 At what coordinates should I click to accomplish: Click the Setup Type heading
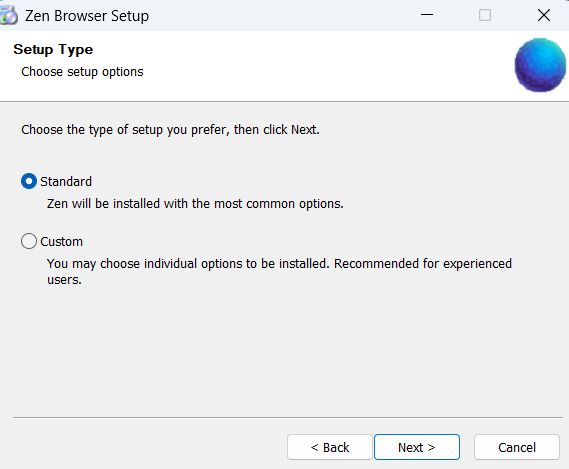coord(53,49)
